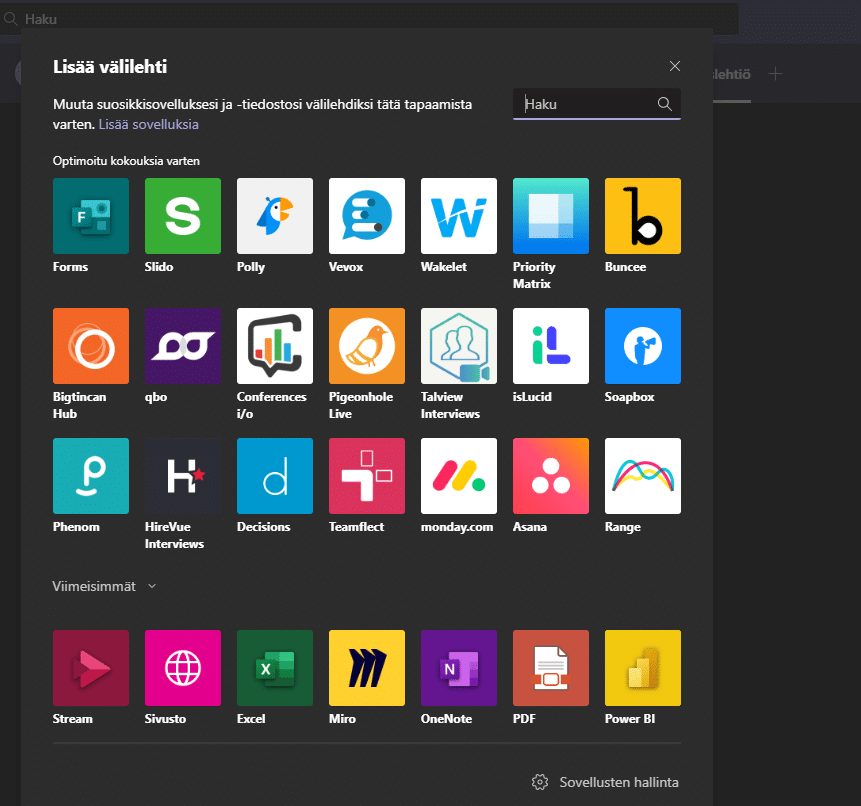Select the Wakelet app icon
This screenshot has width=861, height=806.
pyautogui.click(x=459, y=216)
